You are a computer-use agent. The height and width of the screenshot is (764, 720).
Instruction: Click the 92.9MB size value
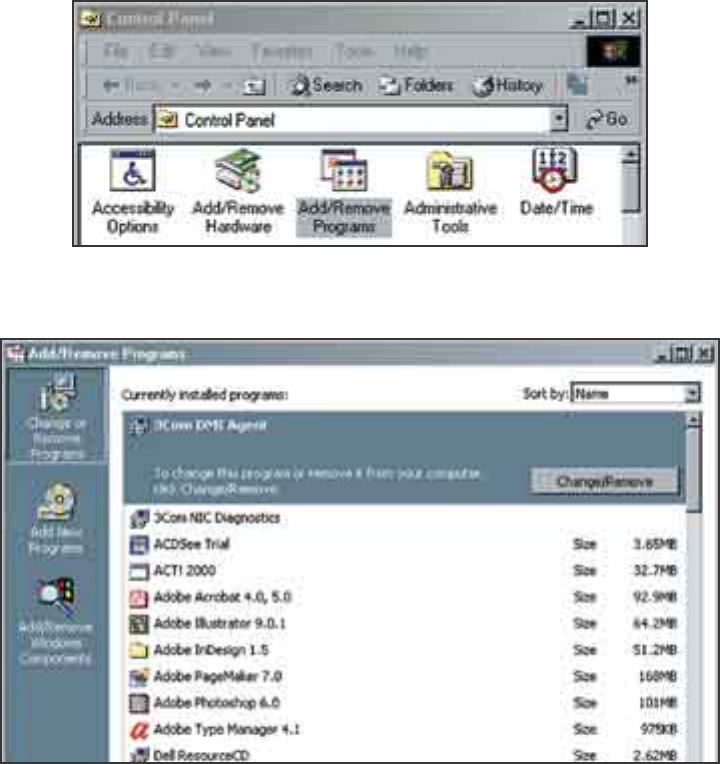[655, 597]
